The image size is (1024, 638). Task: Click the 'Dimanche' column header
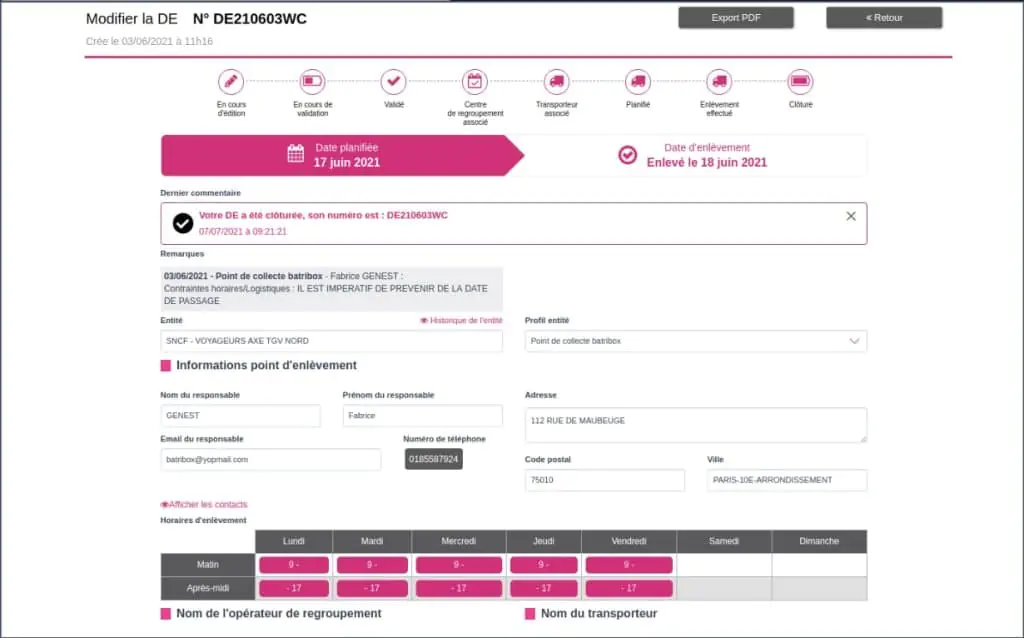click(x=820, y=541)
